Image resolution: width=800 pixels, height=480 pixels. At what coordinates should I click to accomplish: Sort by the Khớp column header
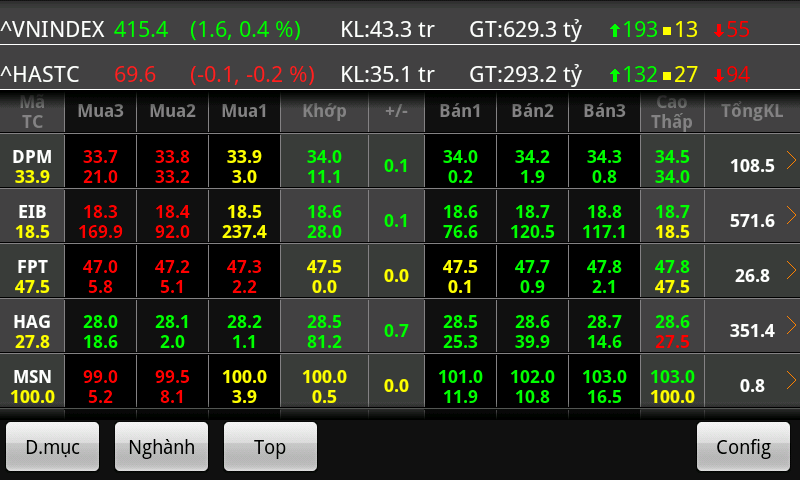click(324, 111)
